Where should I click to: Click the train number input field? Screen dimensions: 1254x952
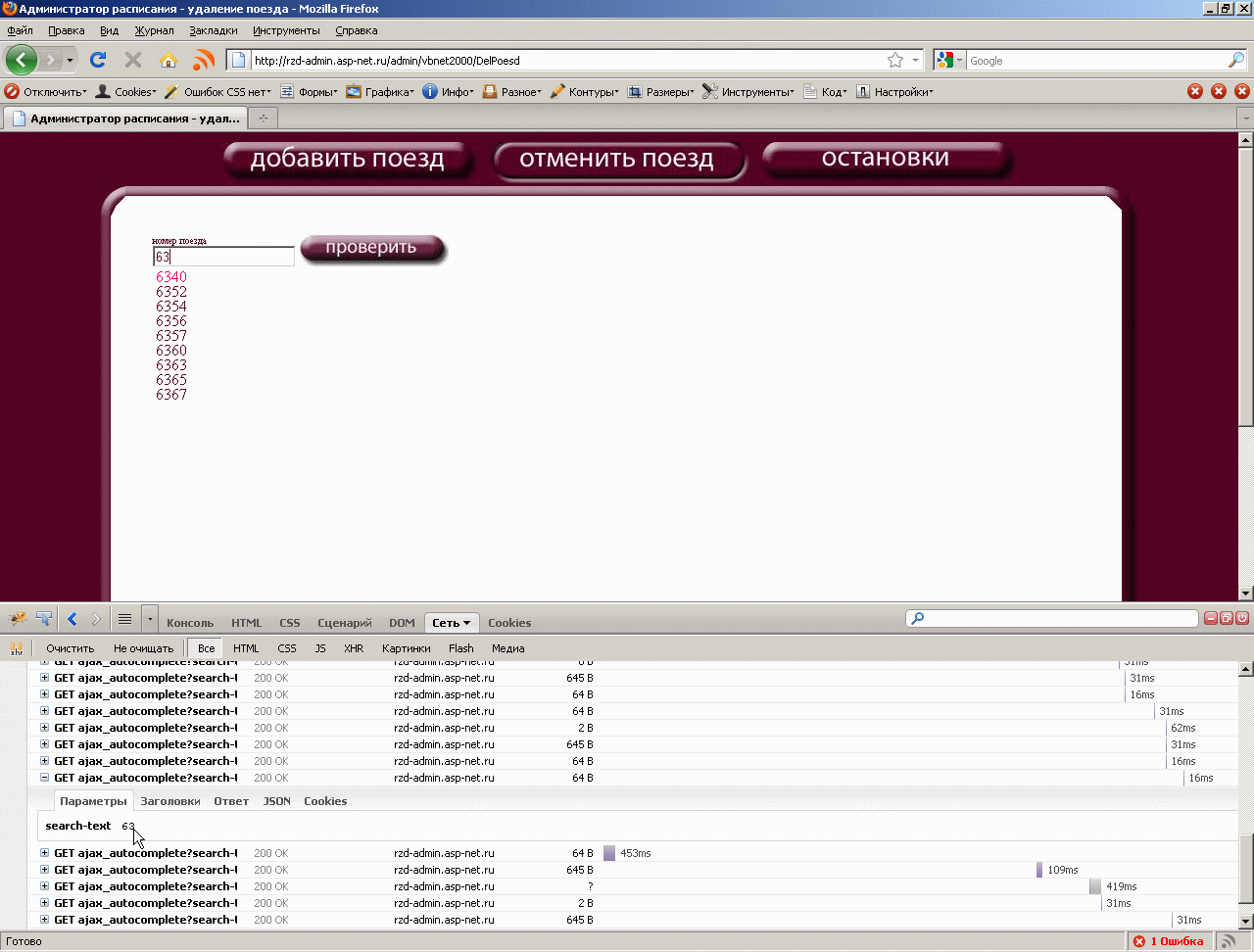[223, 257]
